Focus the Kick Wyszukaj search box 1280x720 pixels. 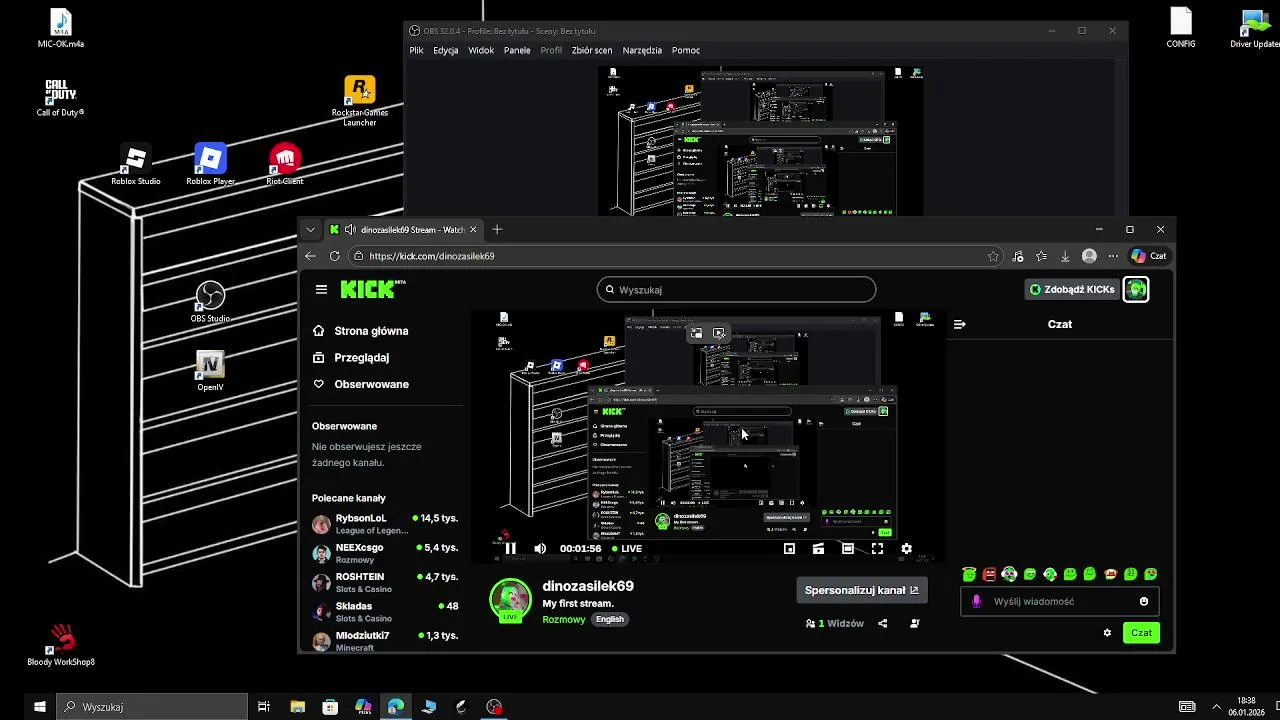tap(736, 289)
